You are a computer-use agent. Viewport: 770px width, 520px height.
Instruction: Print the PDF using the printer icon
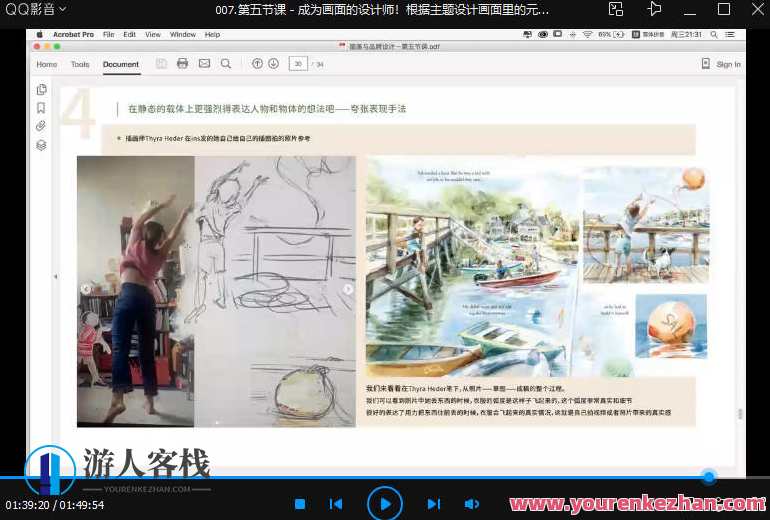(x=182, y=64)
